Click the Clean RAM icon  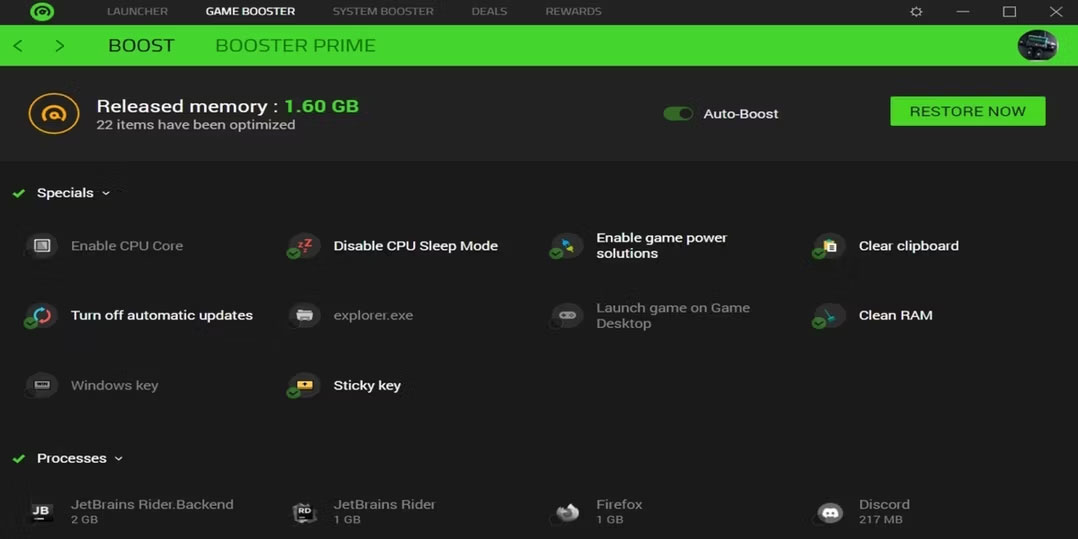[x=829, y=316]
